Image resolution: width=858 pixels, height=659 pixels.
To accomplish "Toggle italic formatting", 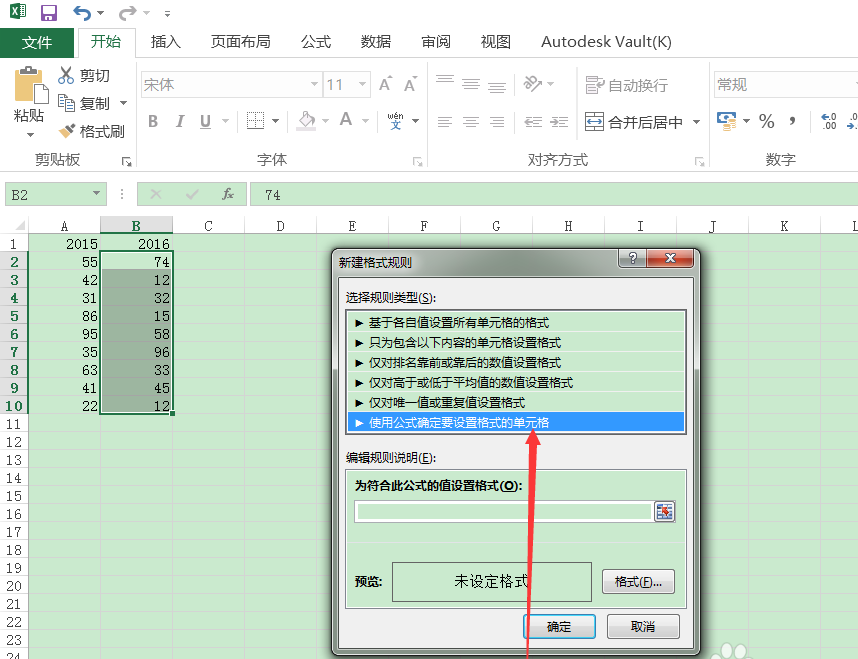I will point(179,121).
